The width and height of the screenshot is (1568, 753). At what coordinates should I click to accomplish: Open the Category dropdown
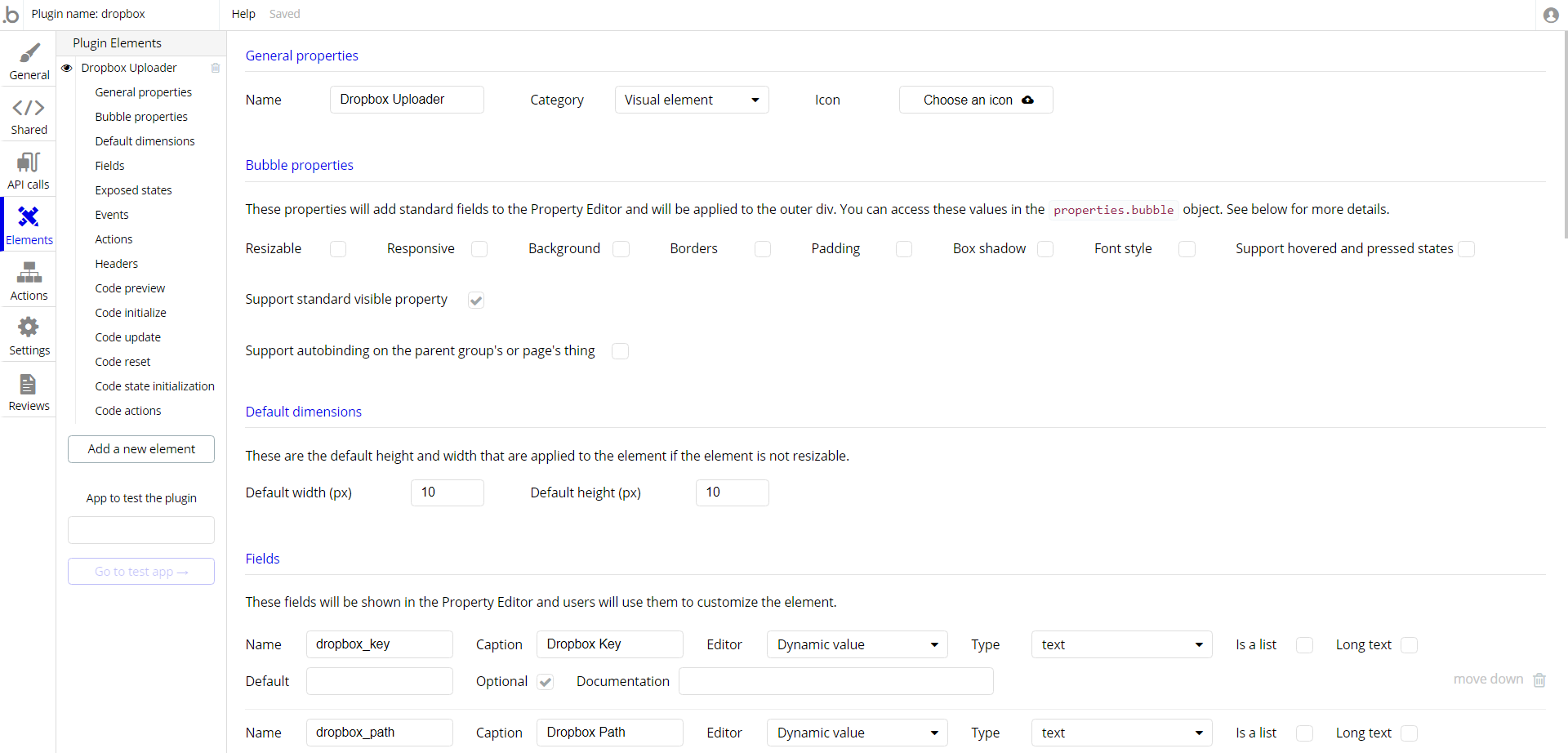691,100
